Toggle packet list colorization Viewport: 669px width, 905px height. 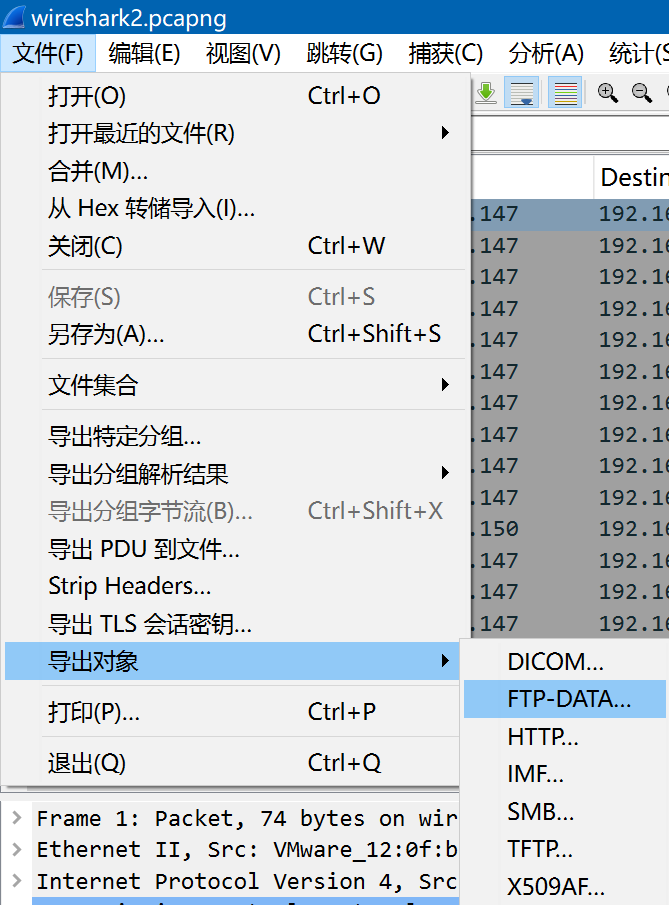coord(565,93)
